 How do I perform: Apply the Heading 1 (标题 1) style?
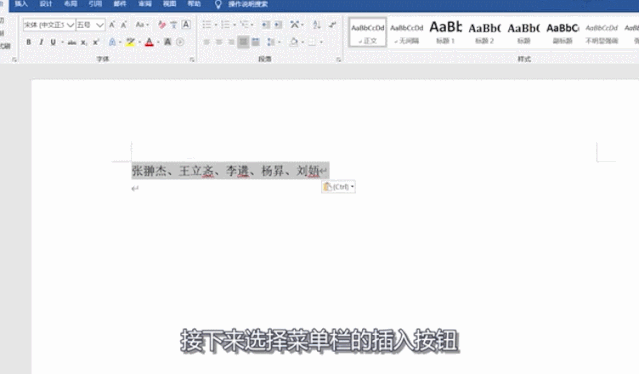[x=445, y=32]
